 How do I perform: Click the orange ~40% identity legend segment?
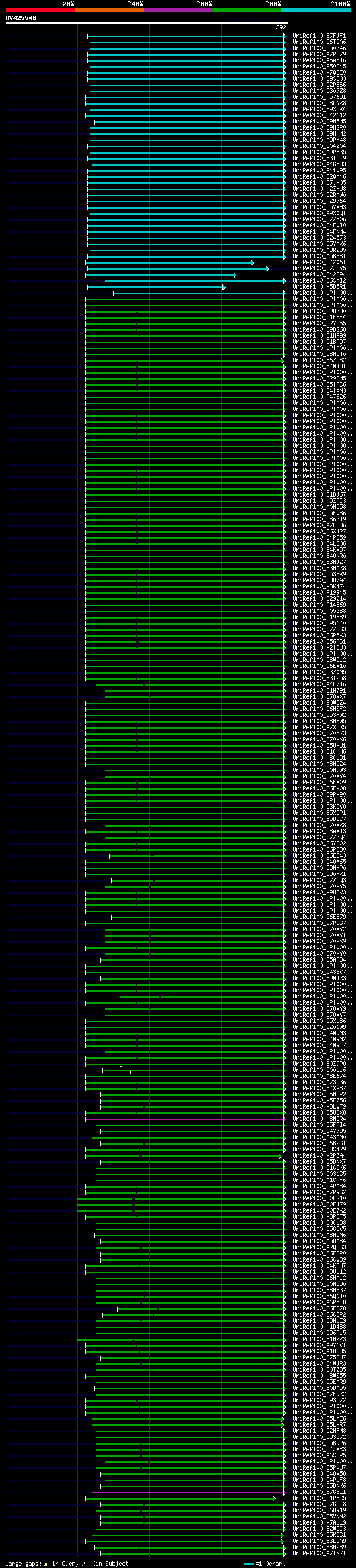(x=109, y=11)
